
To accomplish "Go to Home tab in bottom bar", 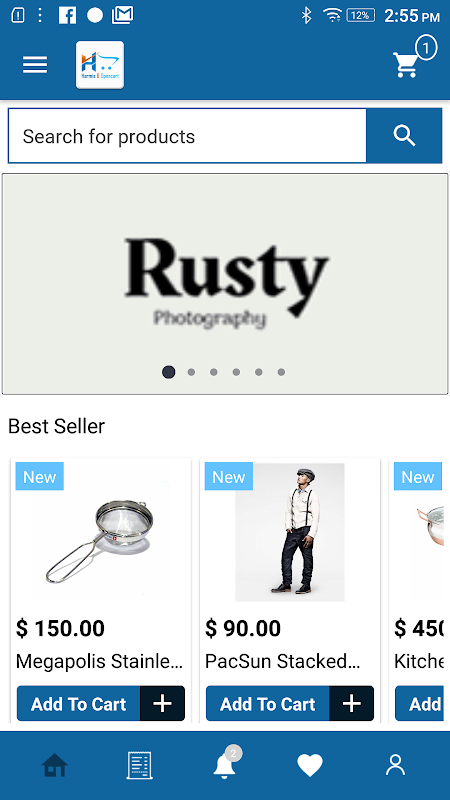I will coord(55,765).
